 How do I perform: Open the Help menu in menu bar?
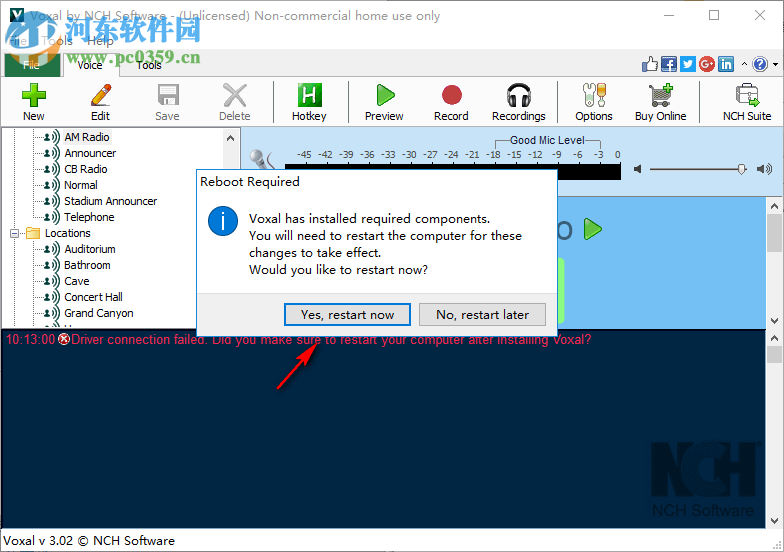click(x=100, y=41)
